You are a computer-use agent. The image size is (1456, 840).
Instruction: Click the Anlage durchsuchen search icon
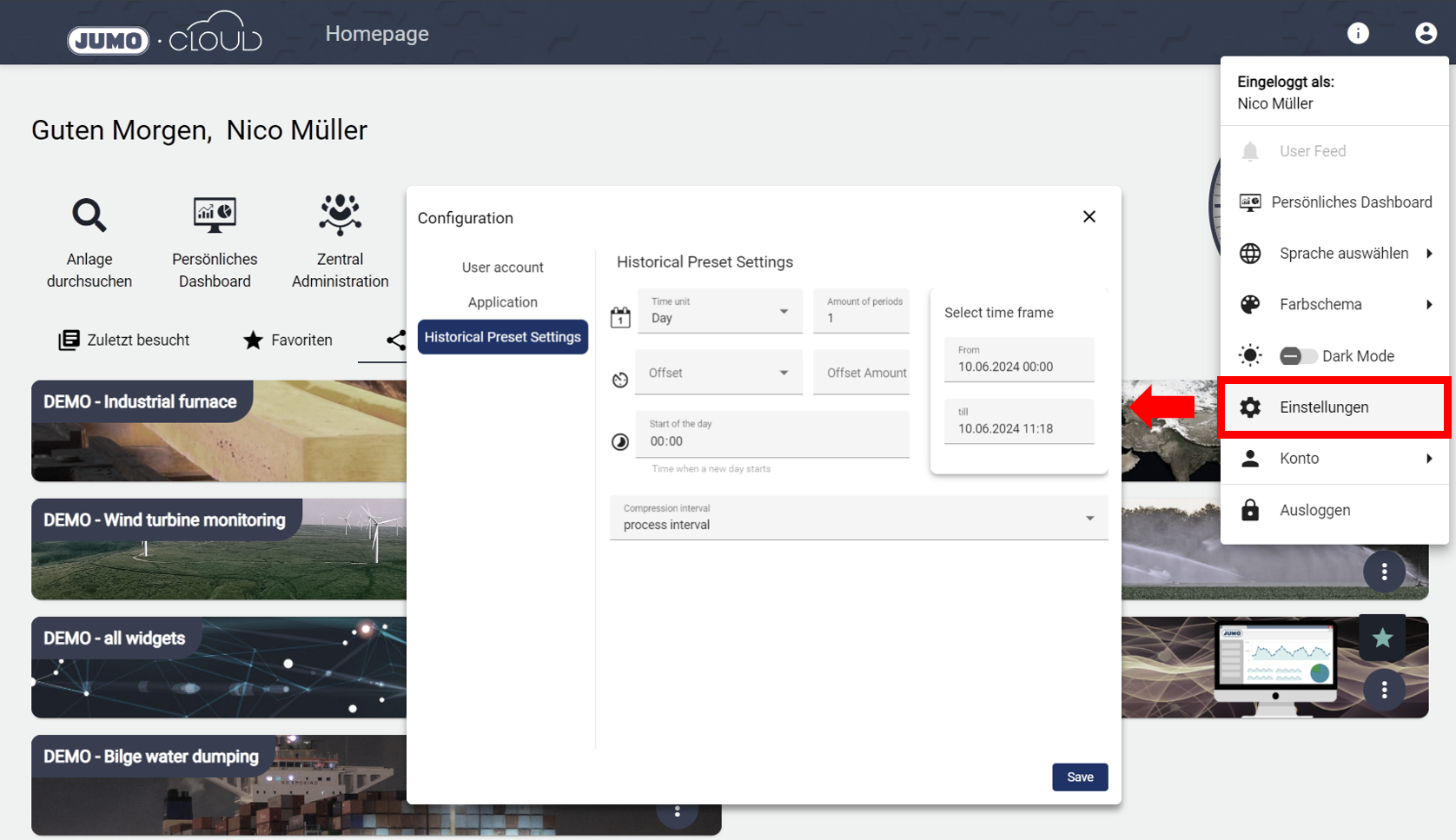(x=89, y=215)
